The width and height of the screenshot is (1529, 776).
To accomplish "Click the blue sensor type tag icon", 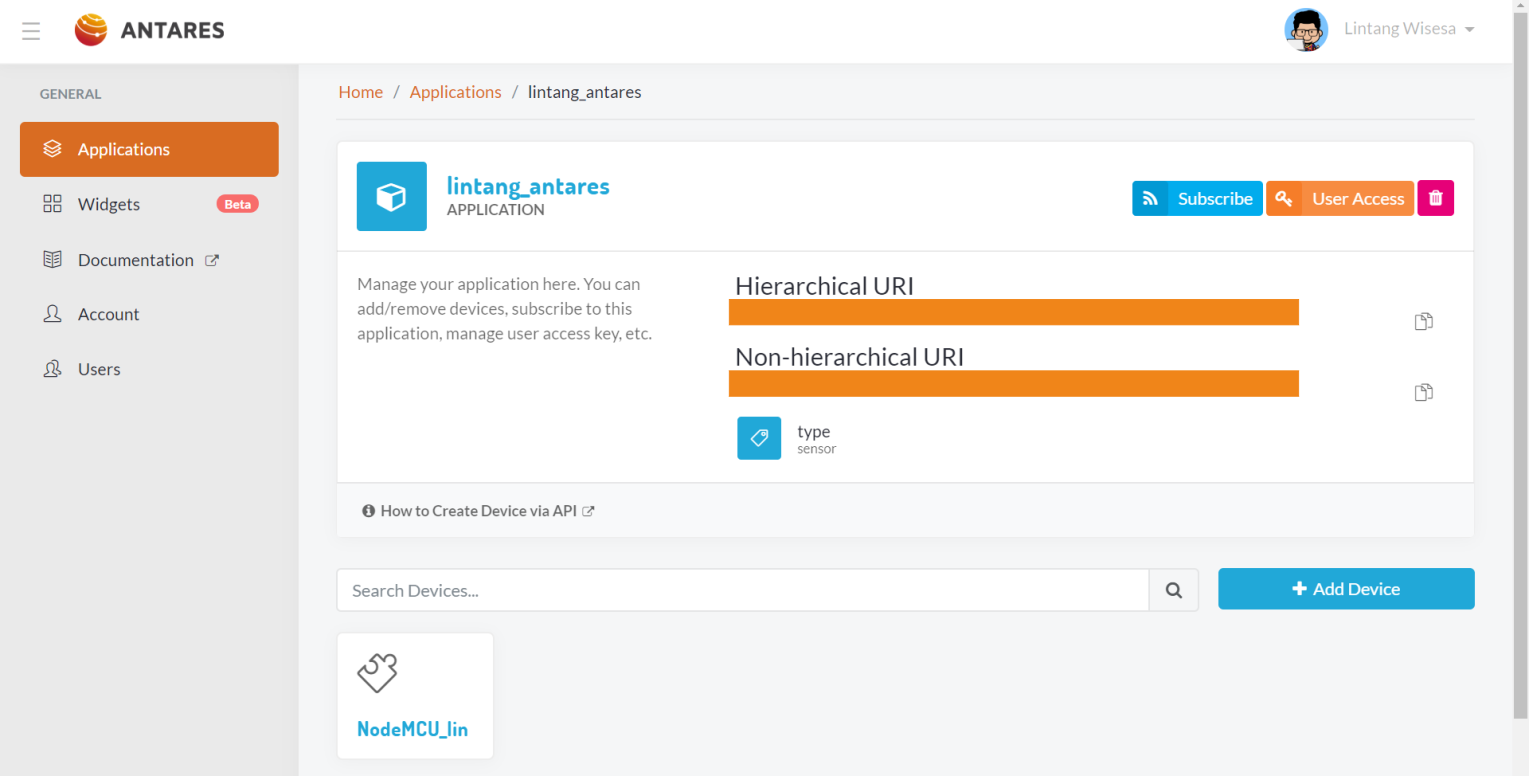I will (758, 438).
